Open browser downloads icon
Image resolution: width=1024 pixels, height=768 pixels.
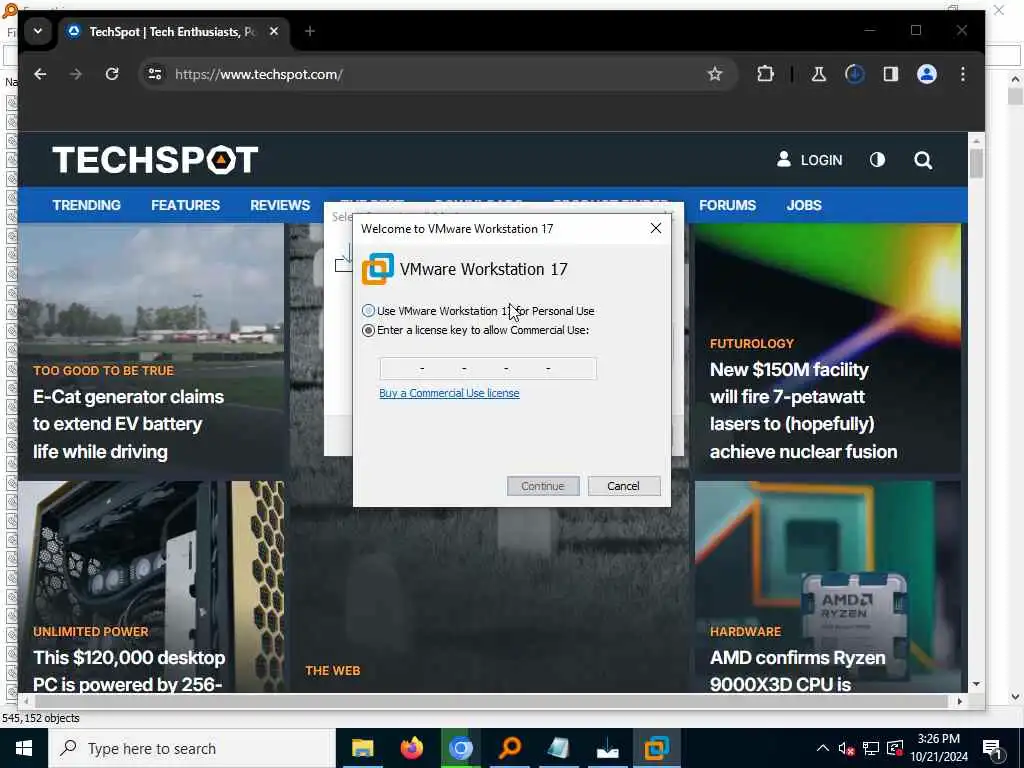854,74
